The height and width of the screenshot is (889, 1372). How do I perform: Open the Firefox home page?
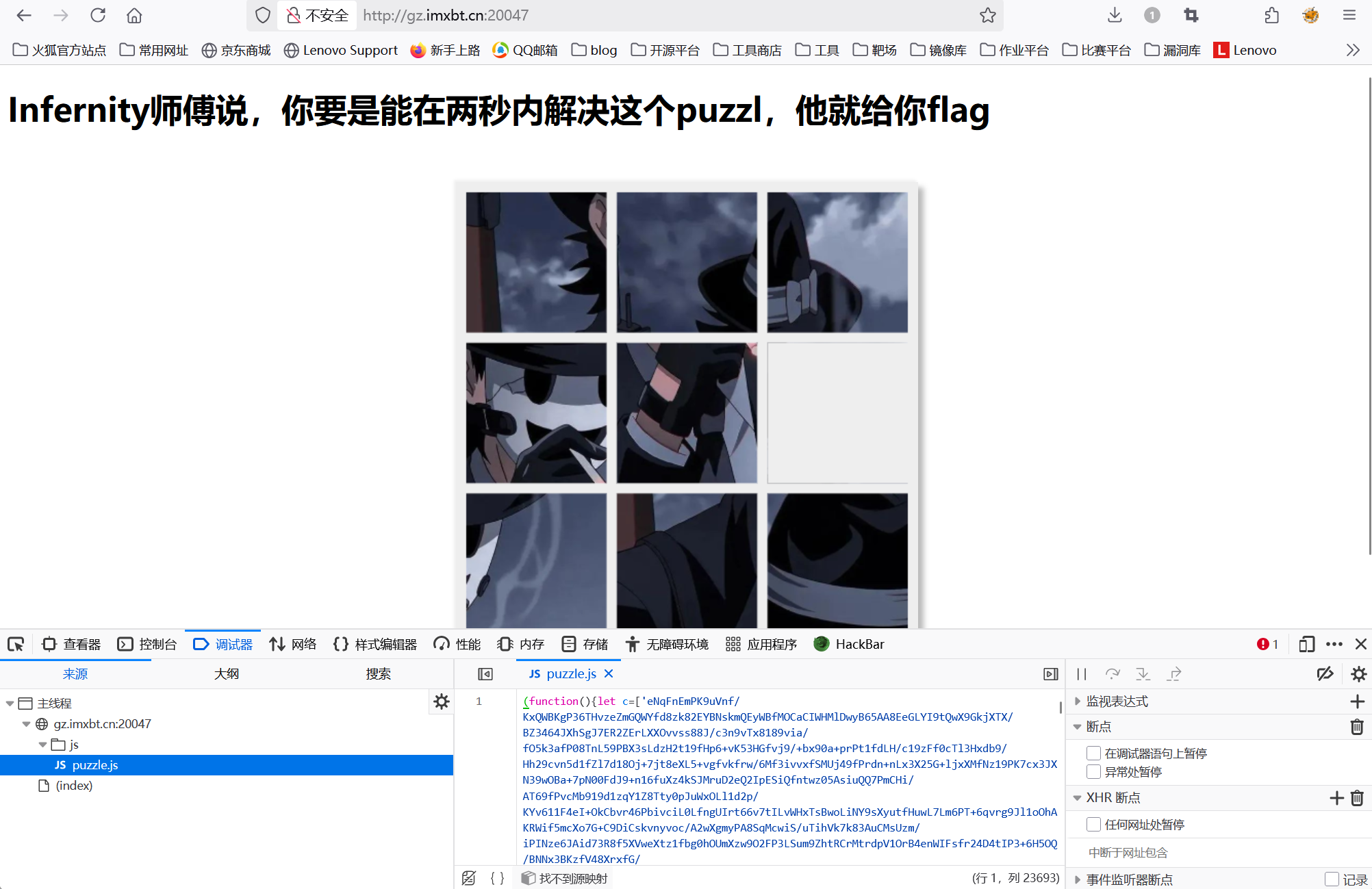click(x=134, y=15)
